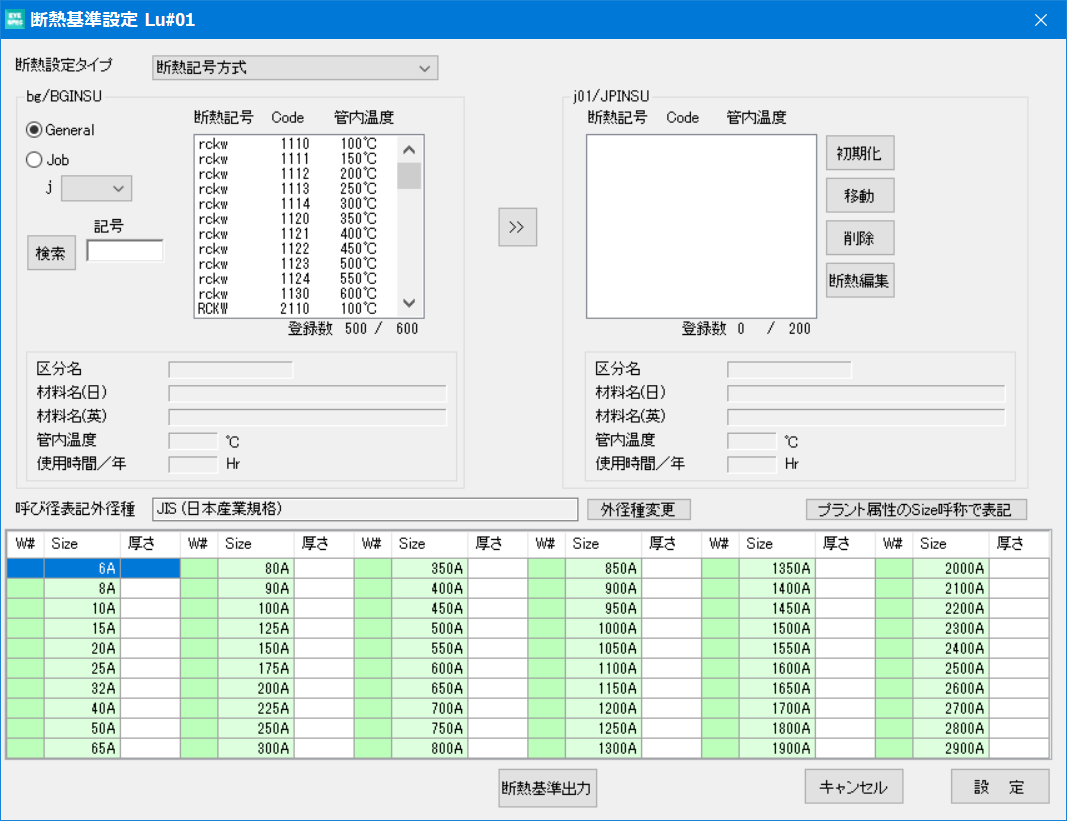This screenshot has height=821, width=1067.
Task: Click the 初期化 button
Action: click(859, 153)
